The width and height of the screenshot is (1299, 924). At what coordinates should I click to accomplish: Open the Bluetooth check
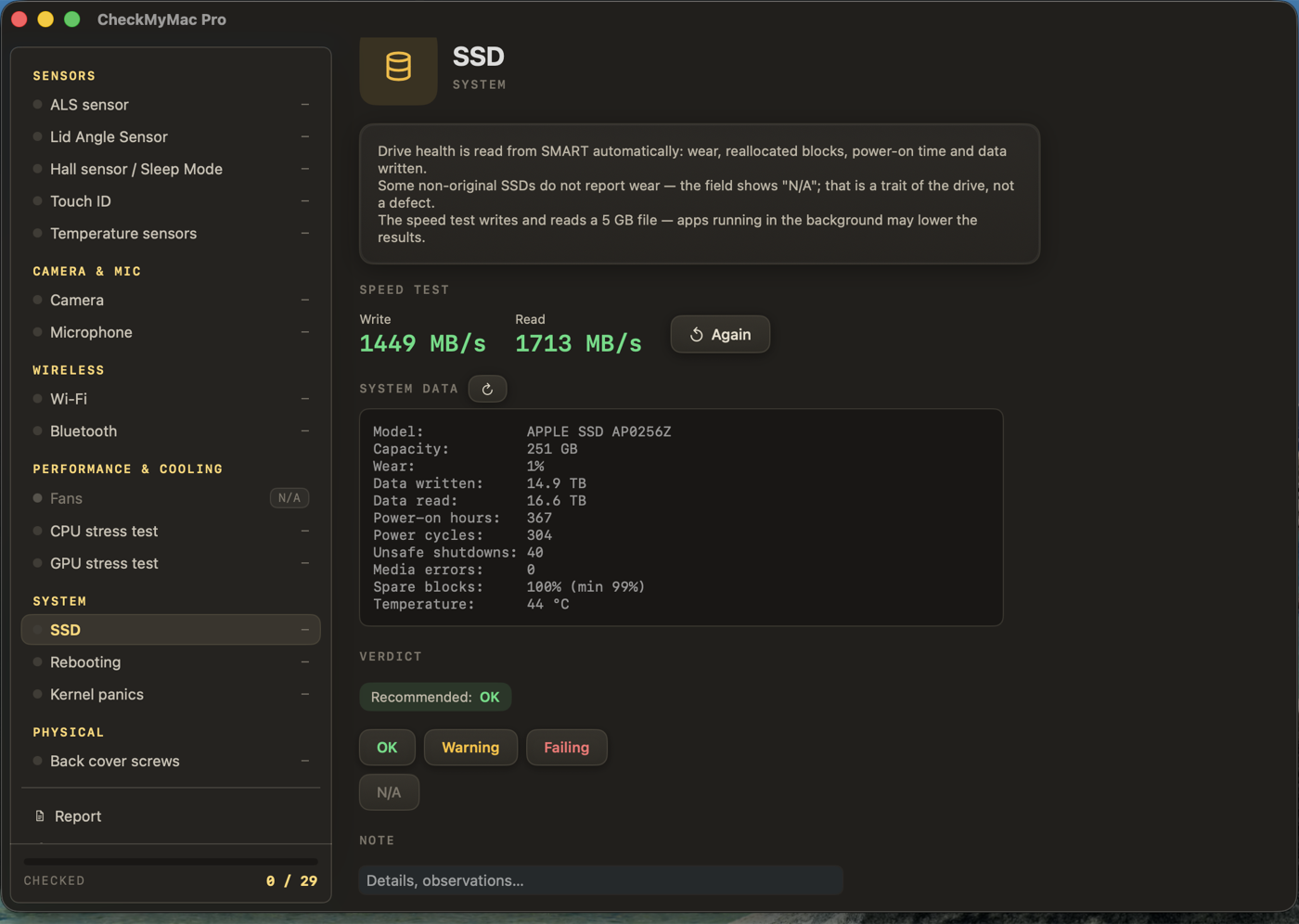pos(171,431)
